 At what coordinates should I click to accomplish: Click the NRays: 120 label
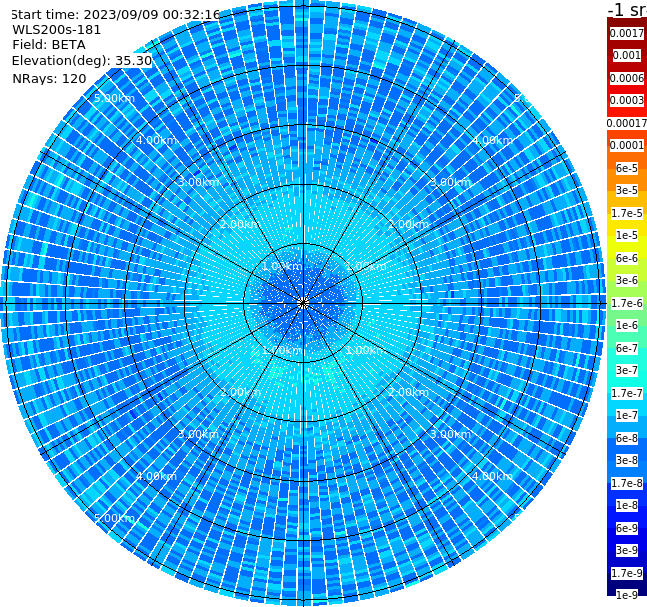(x=49, y=78)
